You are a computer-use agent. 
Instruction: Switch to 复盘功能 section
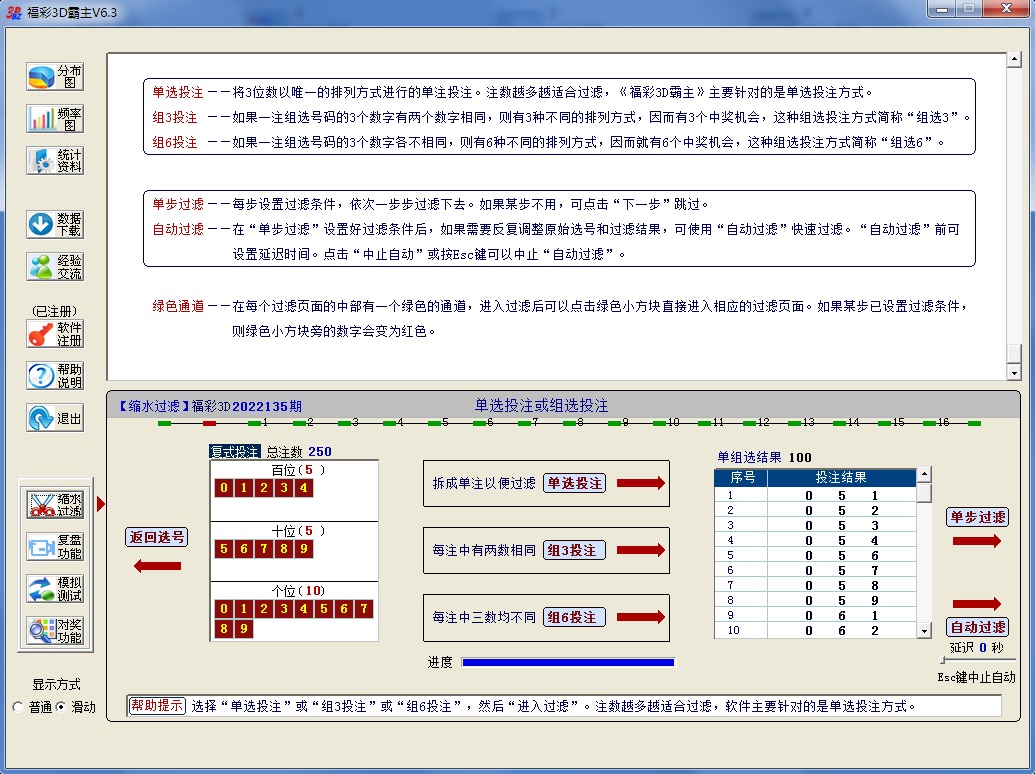[x=55, y=547]
